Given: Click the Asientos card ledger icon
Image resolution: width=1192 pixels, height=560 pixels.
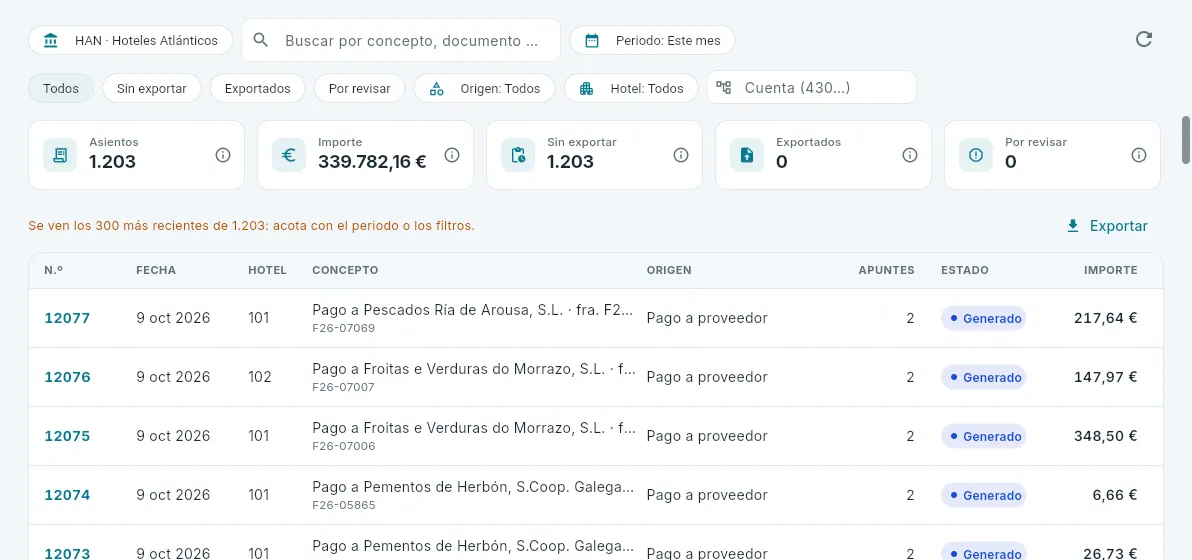Looking at the screenshot, I should (x=59, y=155).
